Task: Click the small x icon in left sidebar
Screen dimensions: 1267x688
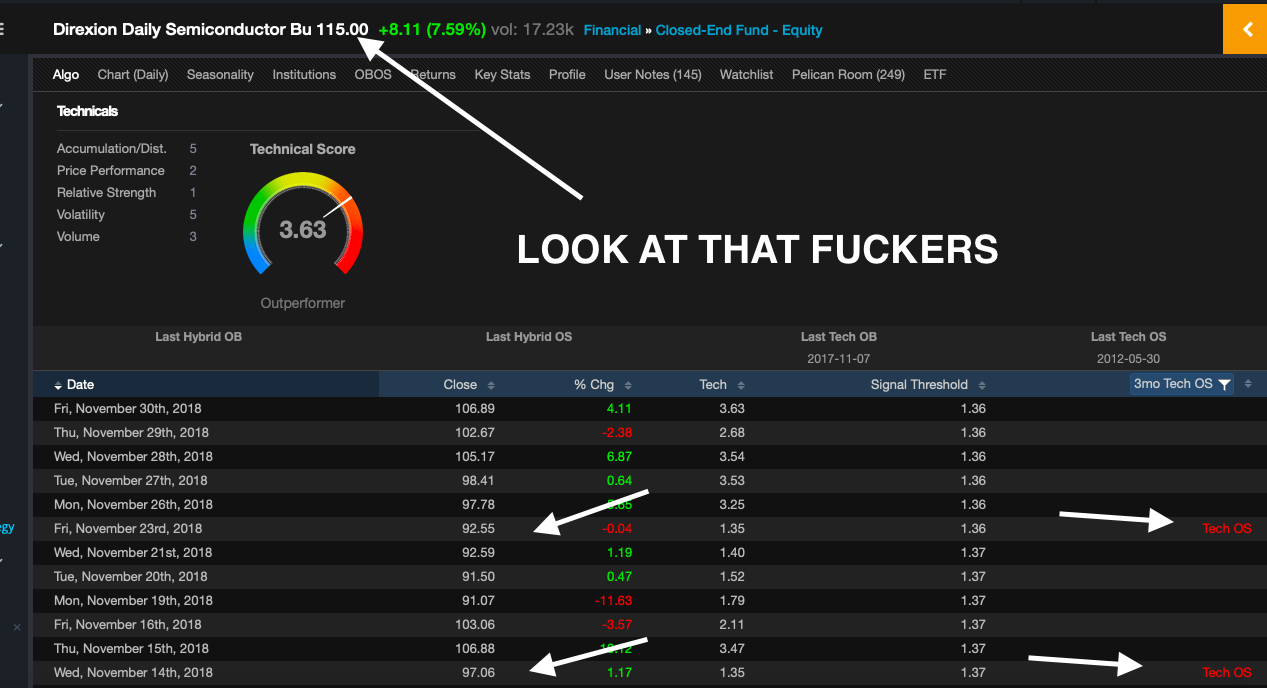Action: (x=16, y=627)
